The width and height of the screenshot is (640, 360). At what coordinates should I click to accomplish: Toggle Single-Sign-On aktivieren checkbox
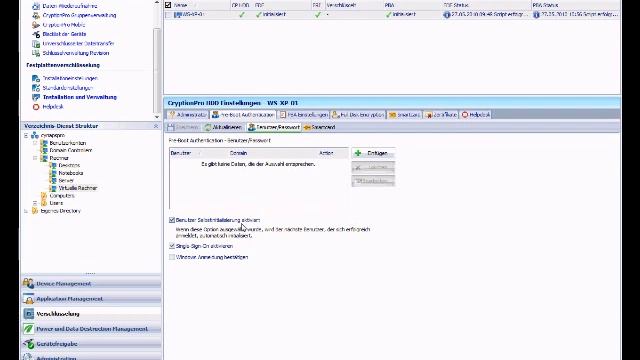click(172, 246)
